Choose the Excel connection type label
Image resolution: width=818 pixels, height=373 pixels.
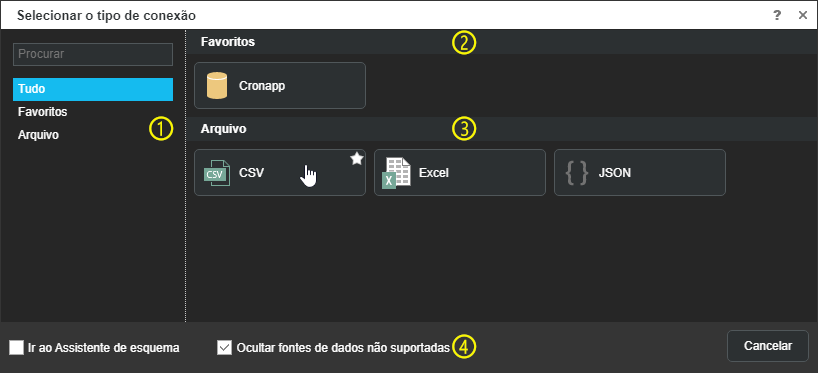pos(434,173)
